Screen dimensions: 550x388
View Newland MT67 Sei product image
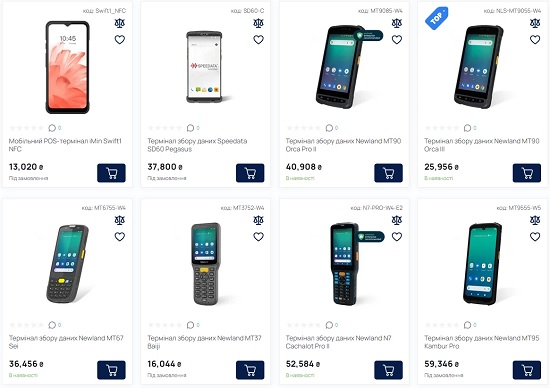(x=67, y=264)
